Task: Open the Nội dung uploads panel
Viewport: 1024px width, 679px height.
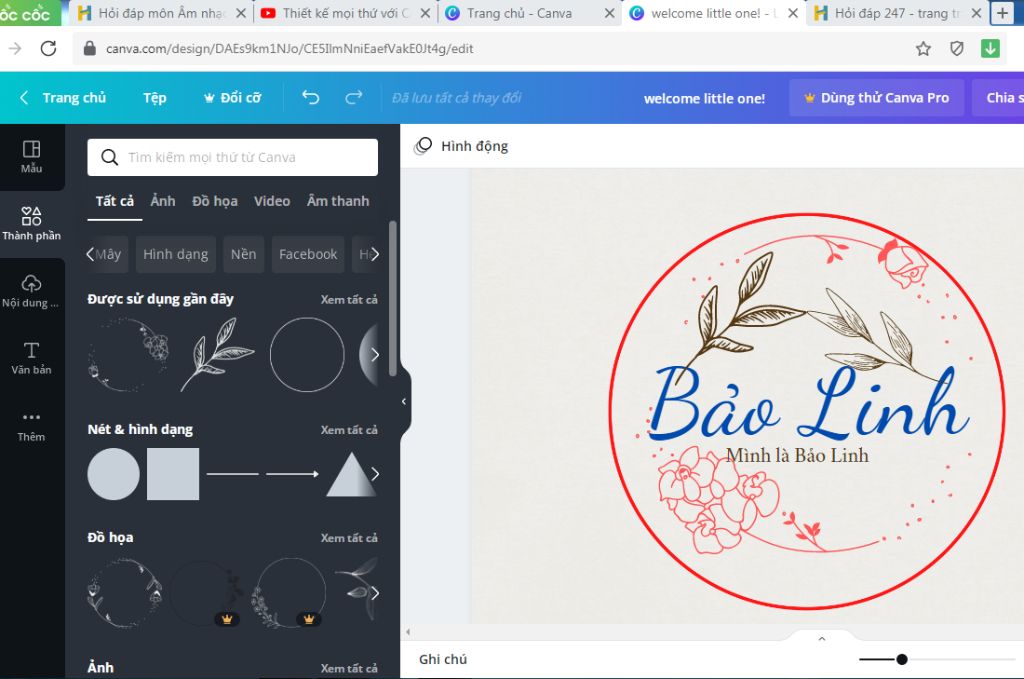Action: 31,291
